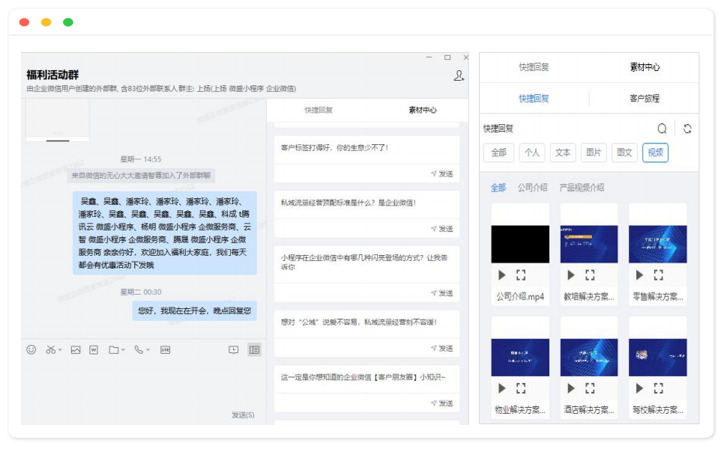Expand the phone call dropdown arrow
The image size is (721, 449).
148,351
